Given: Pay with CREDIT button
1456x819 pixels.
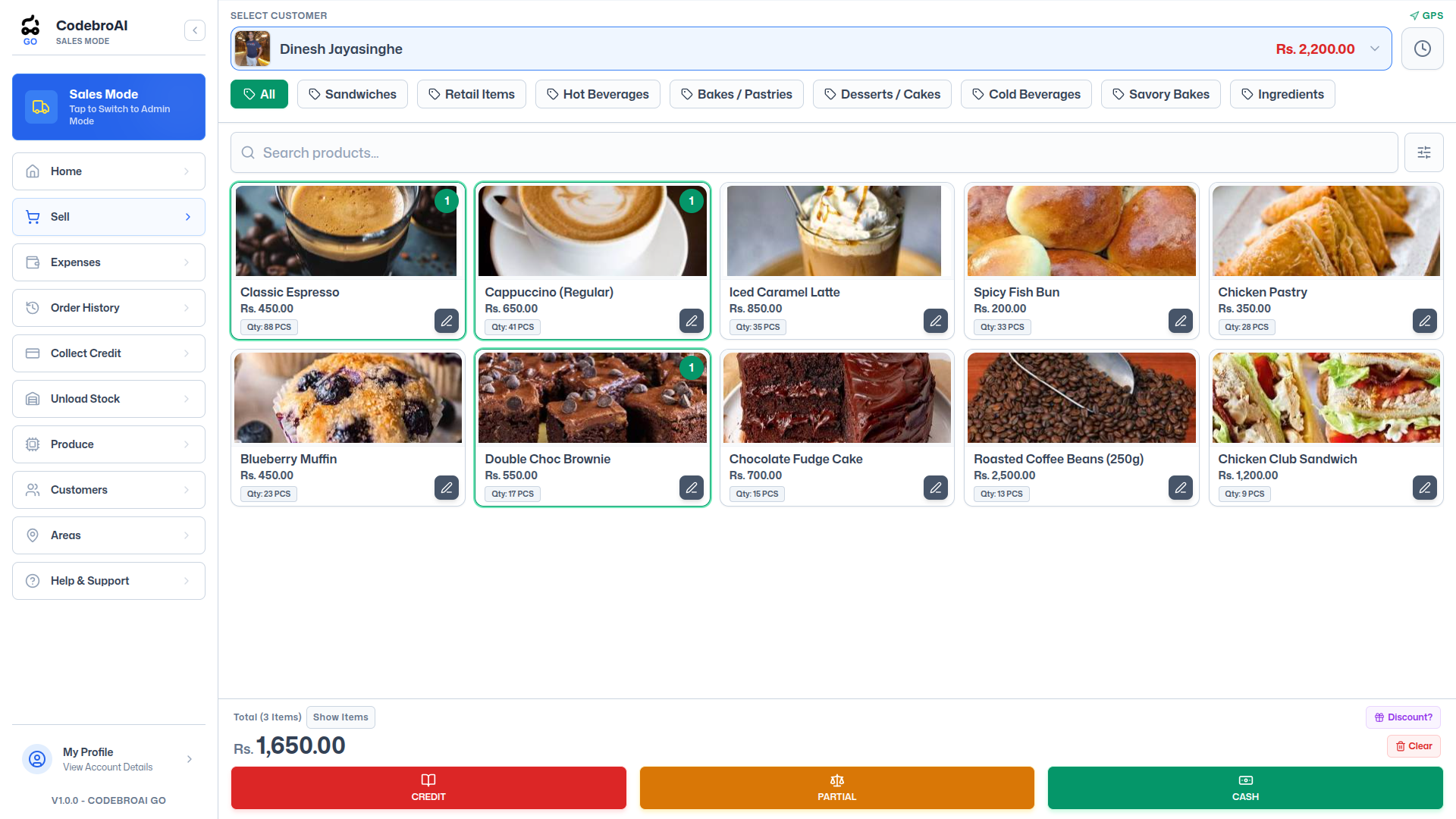Looking at the screenshot, I should 428,788.
